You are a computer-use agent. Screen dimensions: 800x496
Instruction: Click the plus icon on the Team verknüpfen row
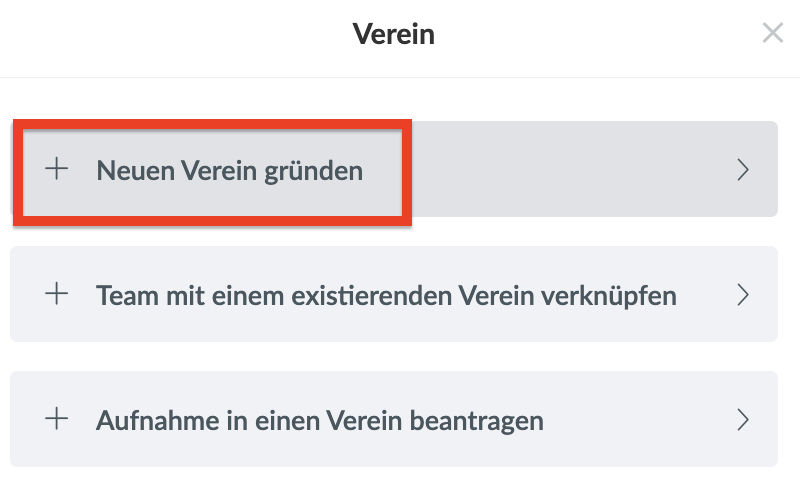point(57,295)
